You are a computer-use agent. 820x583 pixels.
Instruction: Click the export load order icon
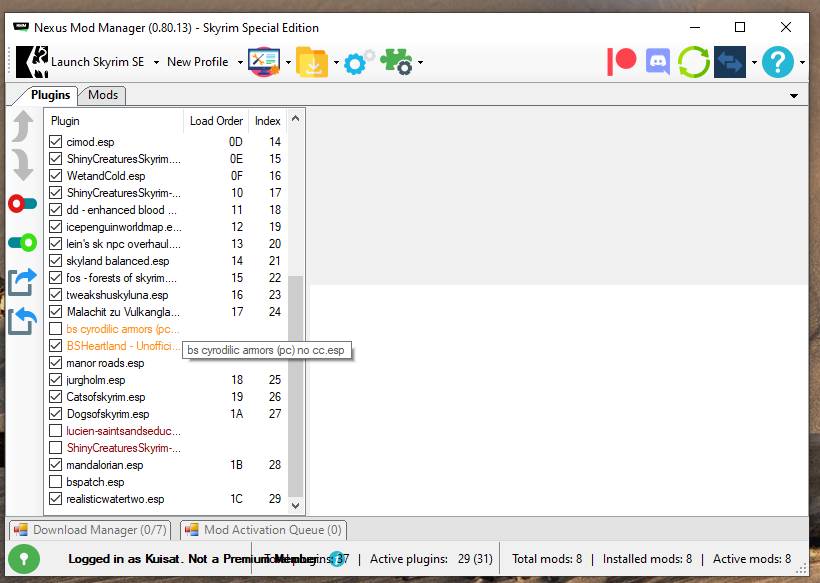point(22,282)
